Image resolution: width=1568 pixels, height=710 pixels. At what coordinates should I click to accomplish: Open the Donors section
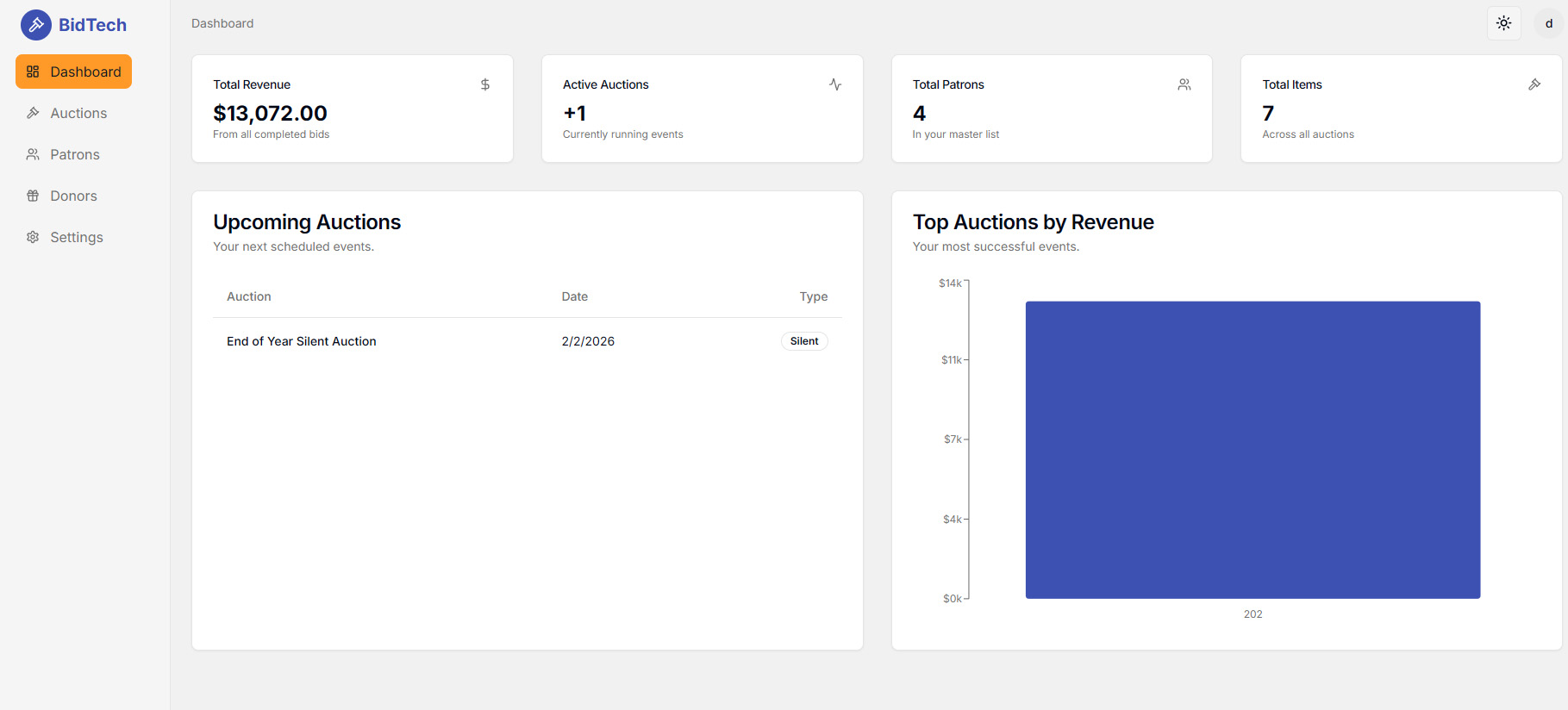point(73,196)
